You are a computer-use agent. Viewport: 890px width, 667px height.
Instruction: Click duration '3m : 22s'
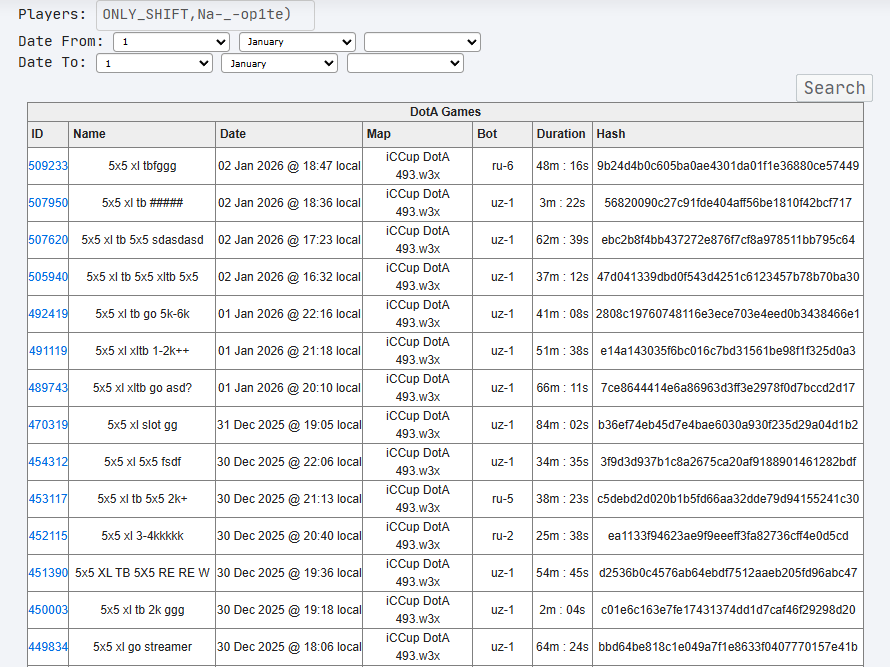(562, 203)
